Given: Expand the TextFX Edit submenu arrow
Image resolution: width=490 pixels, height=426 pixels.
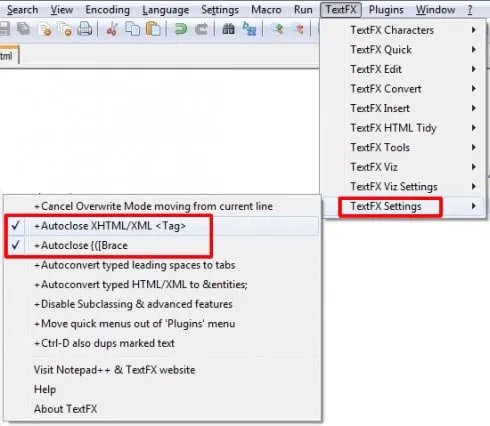Looking at the screenshot, I should click(474, 69).
